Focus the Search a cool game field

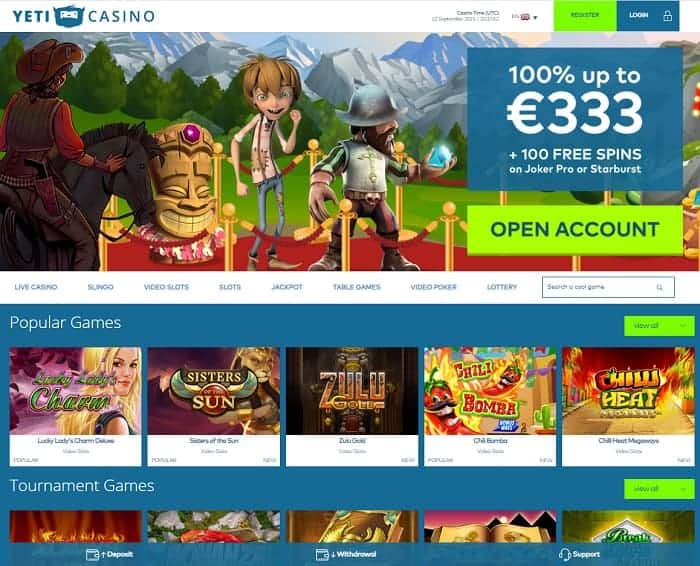(608, 287)
